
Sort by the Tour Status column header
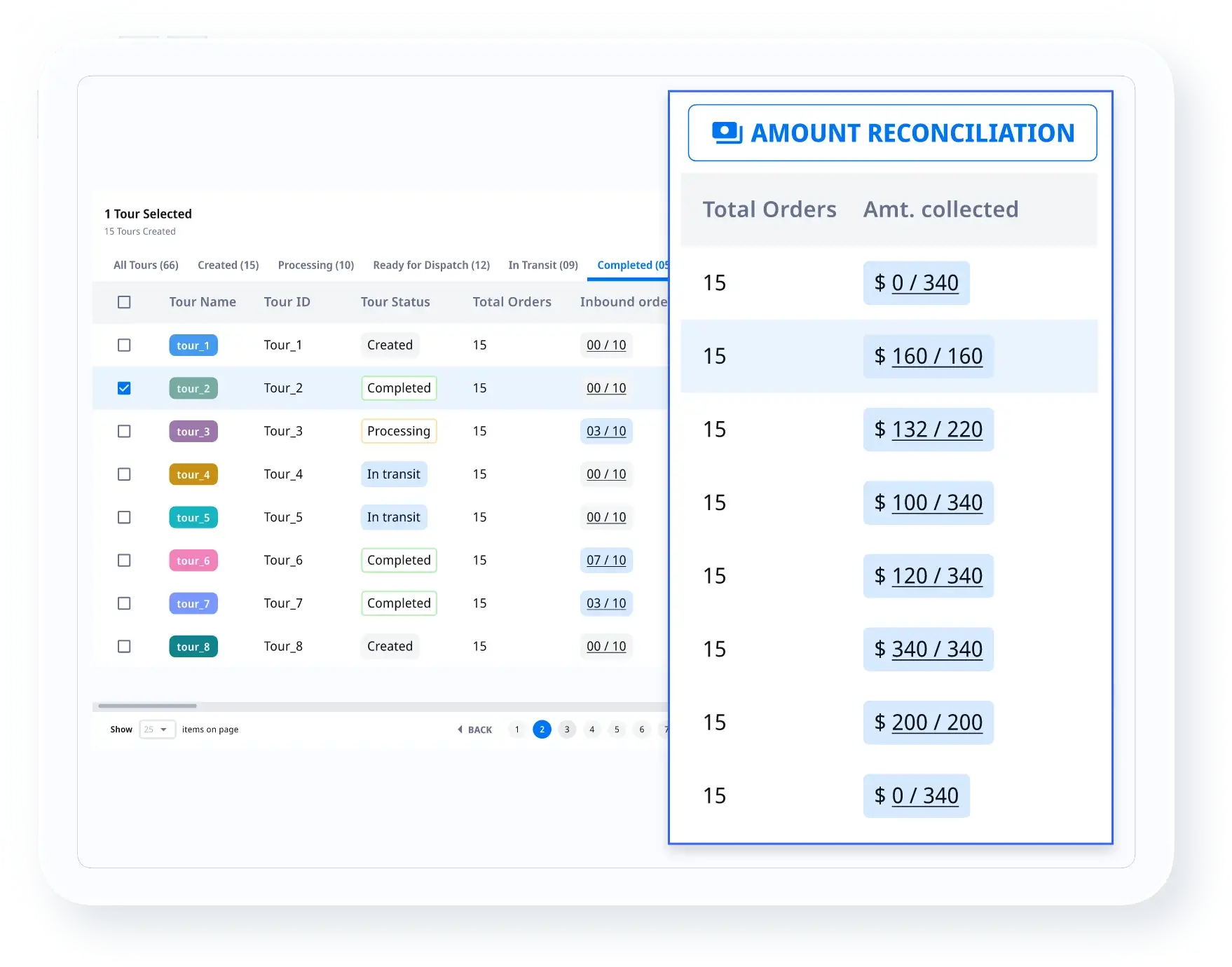pyautogui.click(x=395, y=302)
